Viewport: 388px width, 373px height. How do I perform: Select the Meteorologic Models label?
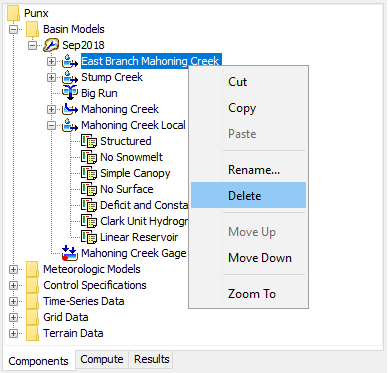coord(92,269)
